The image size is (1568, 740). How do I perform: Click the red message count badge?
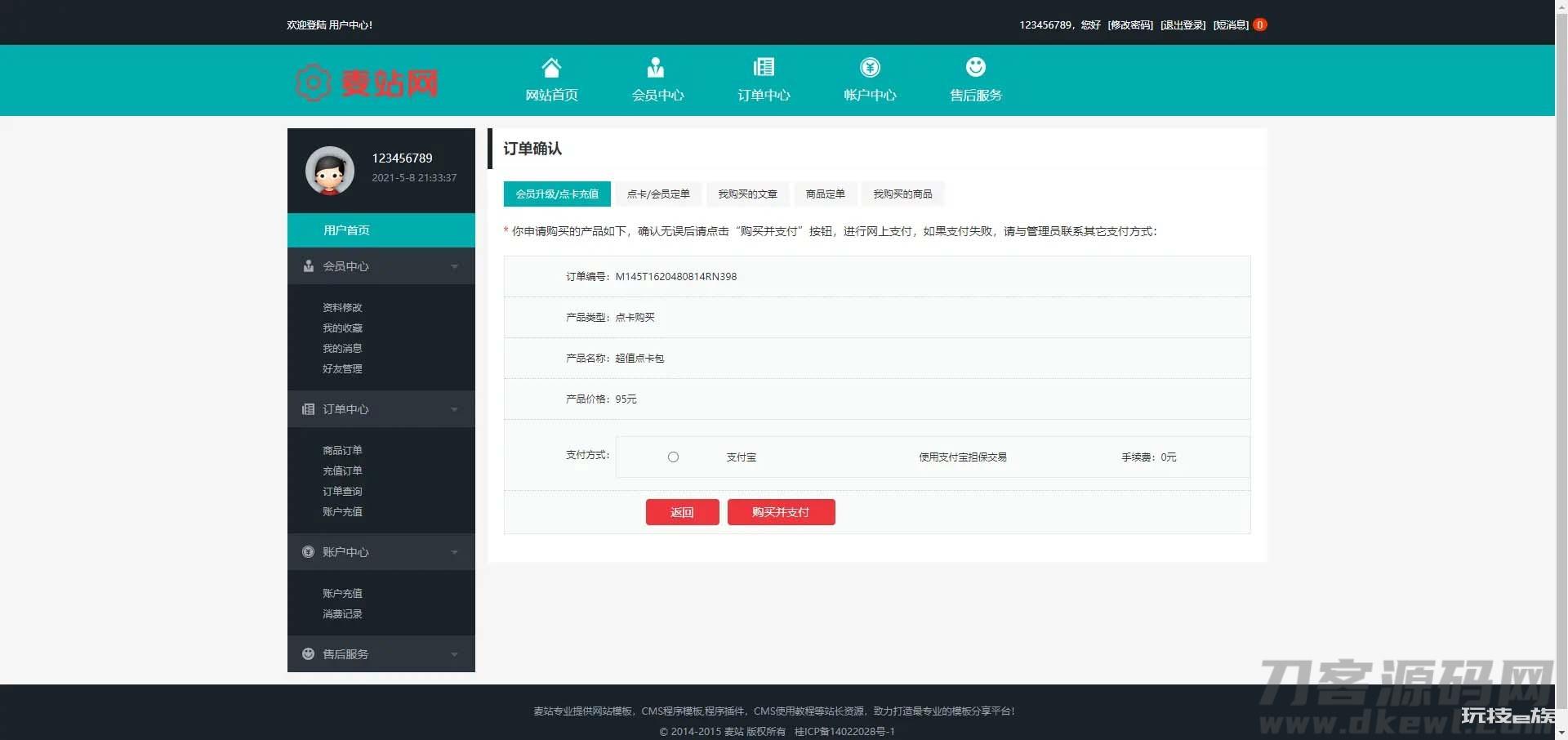[x=1260, y=25]
